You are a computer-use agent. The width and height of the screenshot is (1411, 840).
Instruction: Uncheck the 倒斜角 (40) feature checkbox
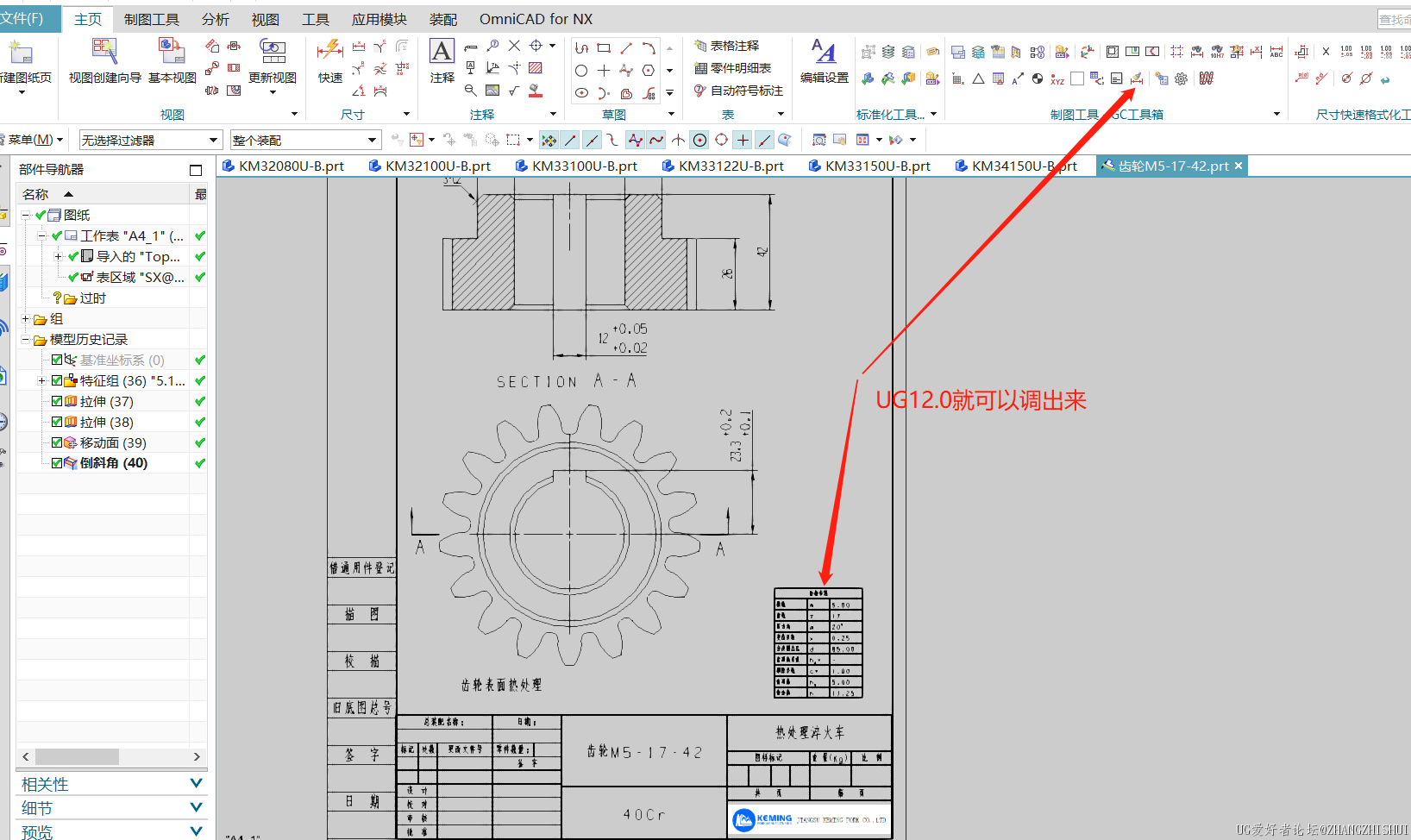(57, 463)
